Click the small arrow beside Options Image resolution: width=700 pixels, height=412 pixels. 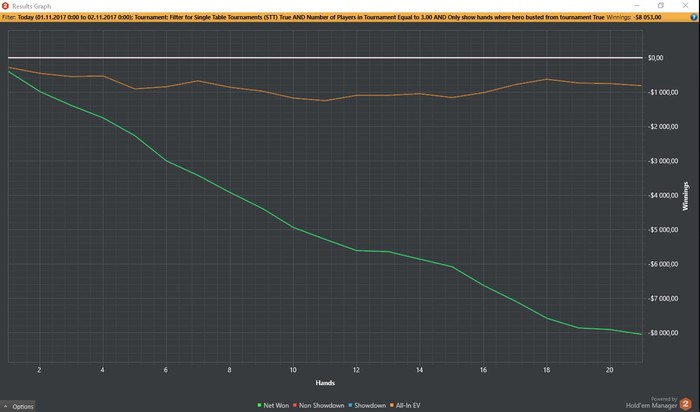5,406
